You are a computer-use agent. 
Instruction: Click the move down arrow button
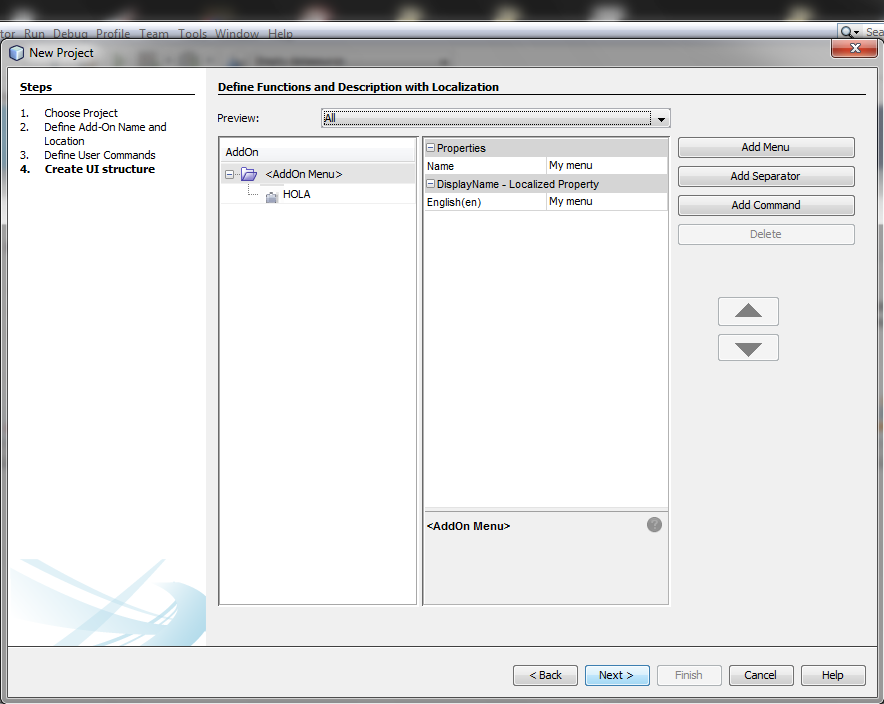[x=748, y=348]
